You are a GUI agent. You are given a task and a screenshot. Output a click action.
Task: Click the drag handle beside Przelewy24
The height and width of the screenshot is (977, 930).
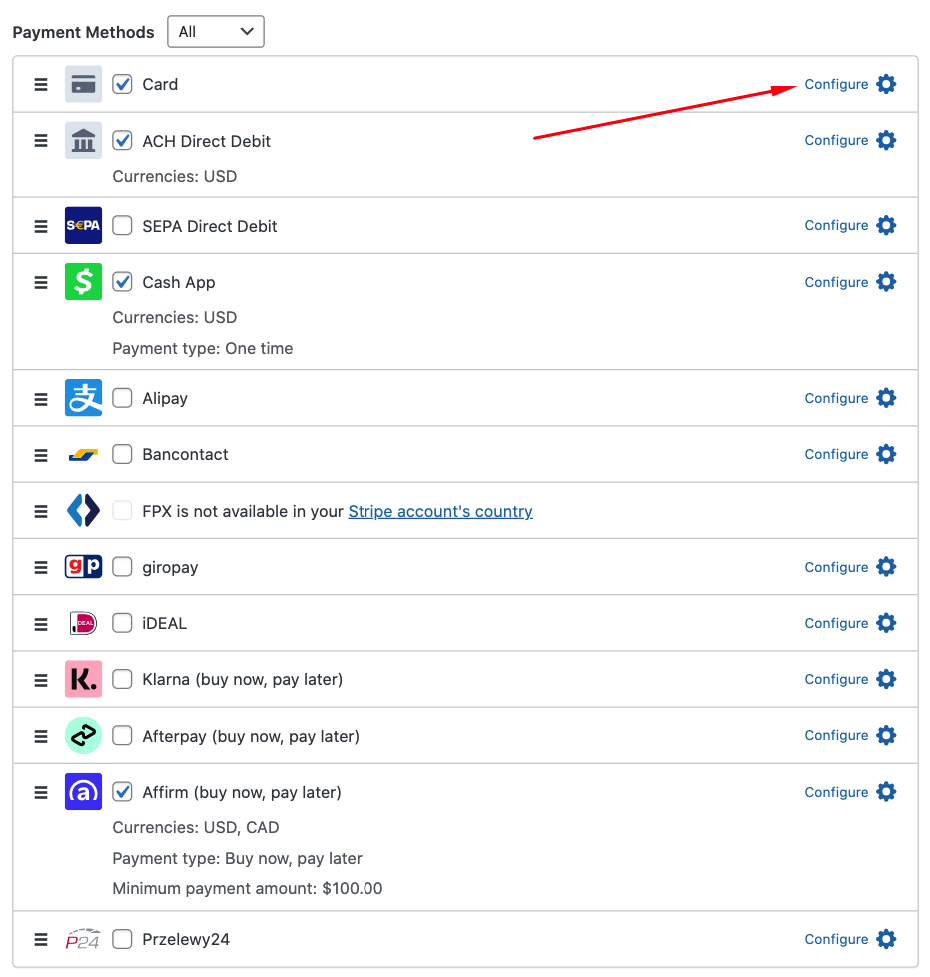[41, 940]
